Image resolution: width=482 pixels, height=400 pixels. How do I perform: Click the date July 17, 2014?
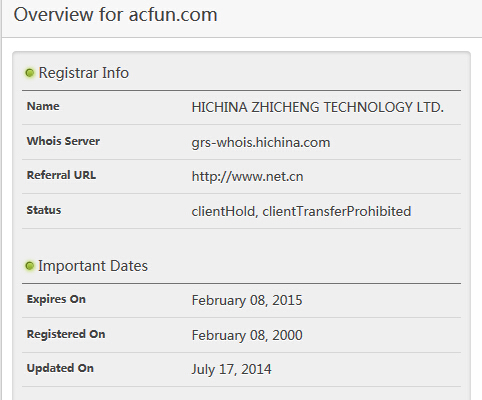232,369
